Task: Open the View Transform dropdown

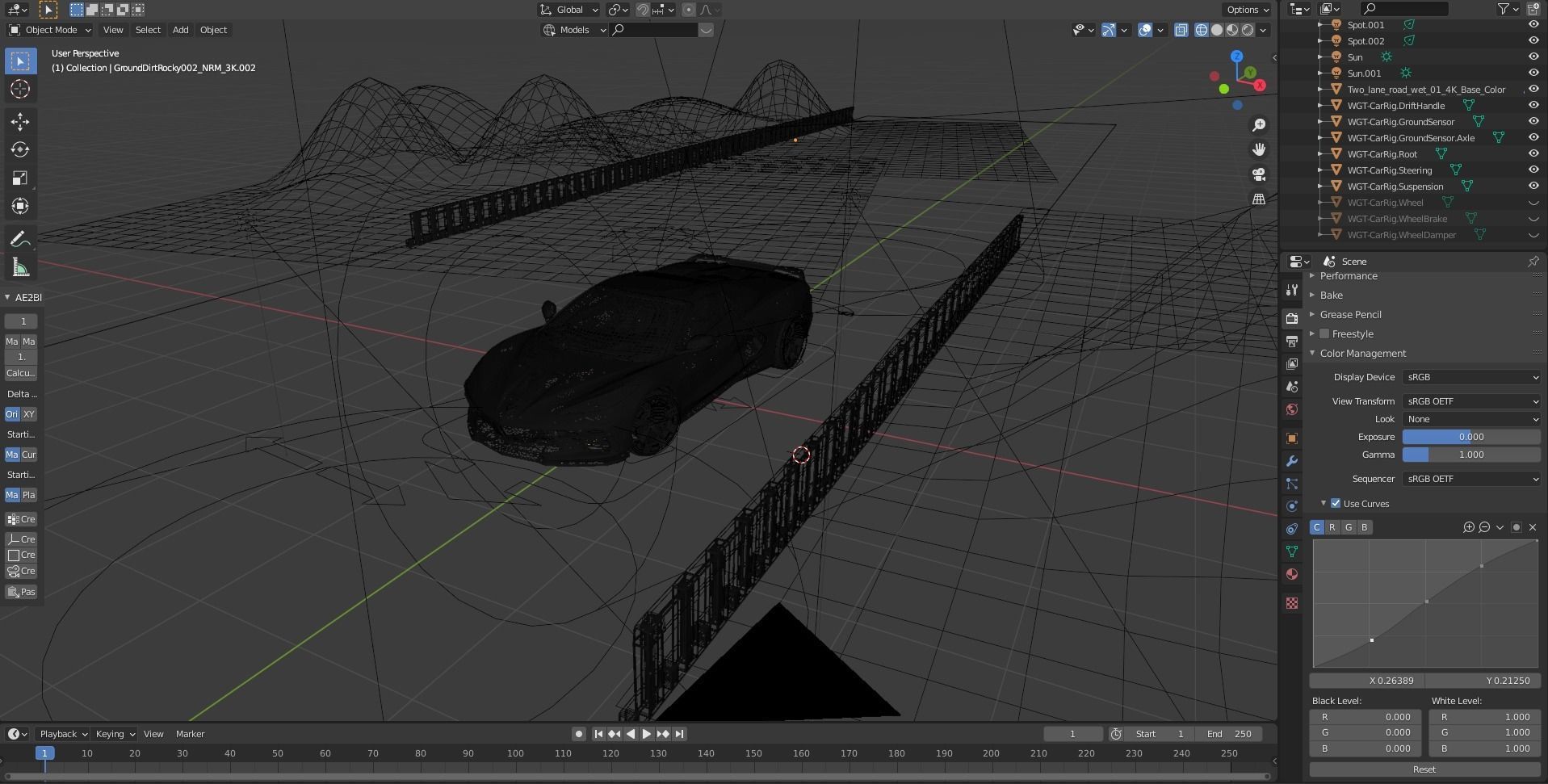Action: click(x=1470, y=400)
